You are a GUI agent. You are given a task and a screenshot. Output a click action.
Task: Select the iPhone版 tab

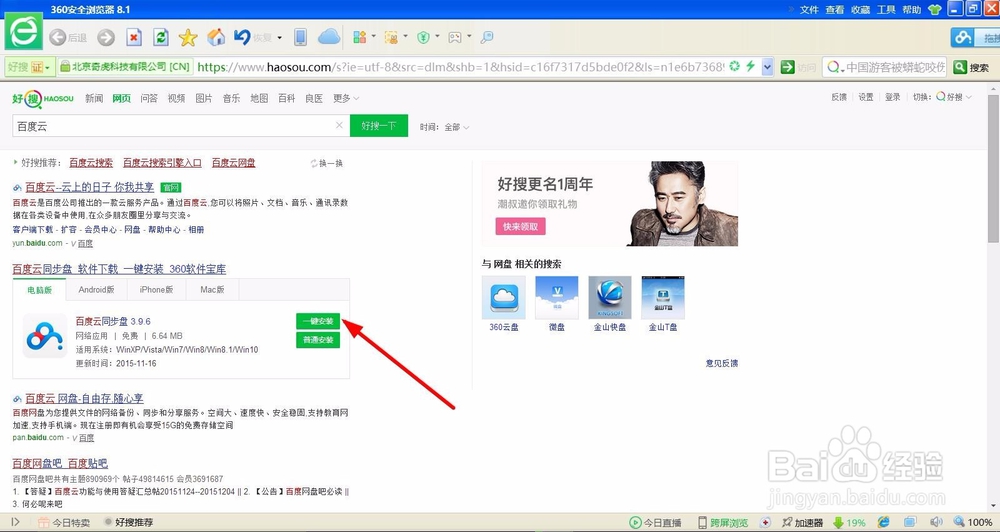(156, 290)
